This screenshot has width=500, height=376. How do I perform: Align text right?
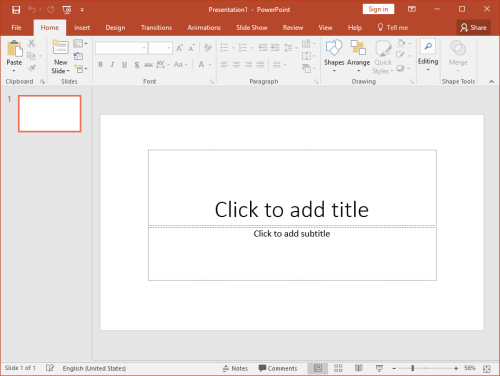pos(248,65)
